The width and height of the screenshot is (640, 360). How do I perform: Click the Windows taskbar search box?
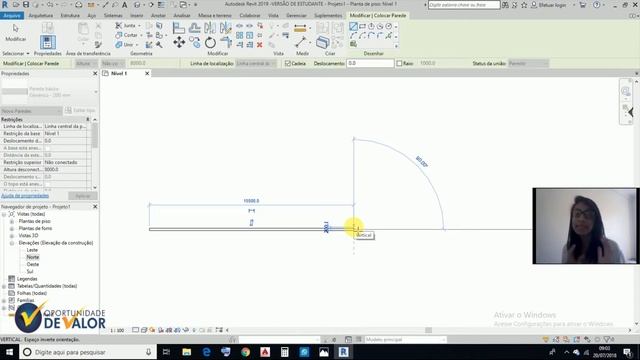88,352
